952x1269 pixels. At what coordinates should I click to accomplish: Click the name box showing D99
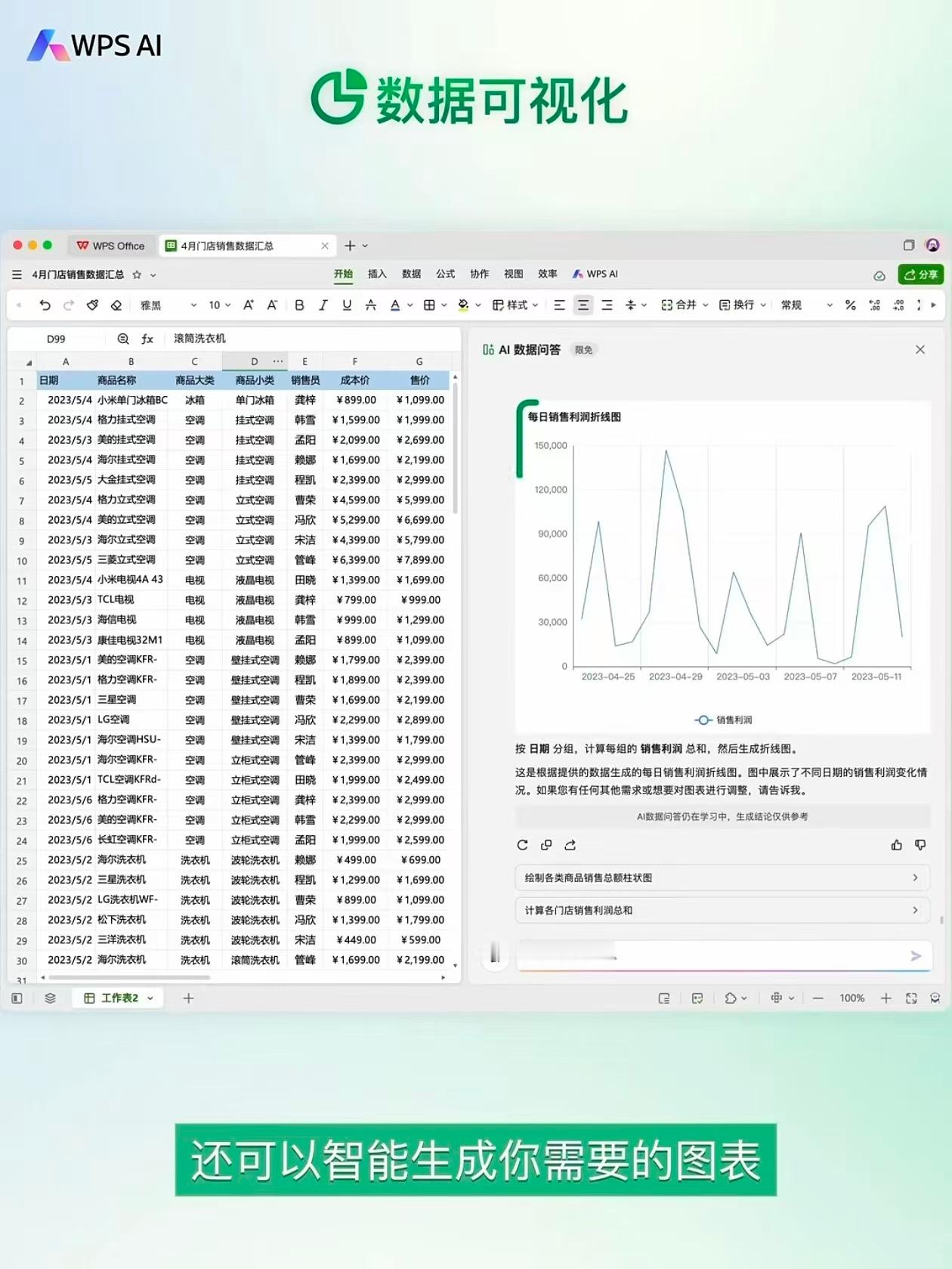(56, 339)
